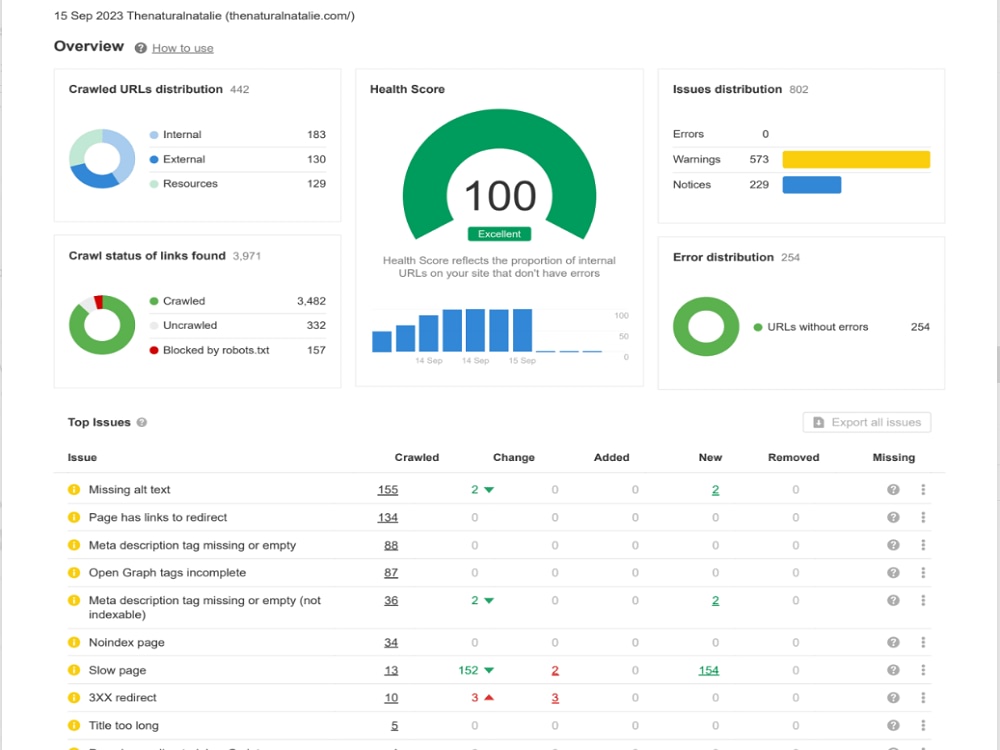
Task: Open Added count 3 for 3XX redirect
Action: coord(555,698)
